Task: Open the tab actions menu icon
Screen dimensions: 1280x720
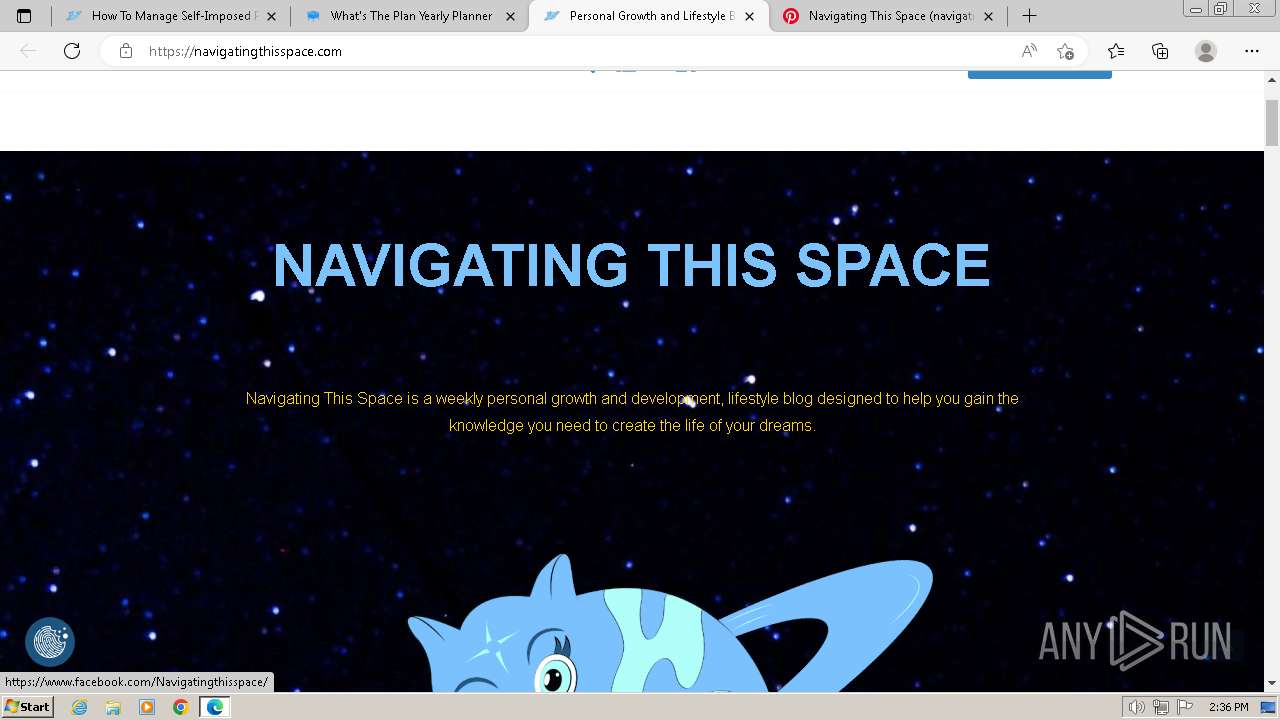Action: [x=24, y=16]
